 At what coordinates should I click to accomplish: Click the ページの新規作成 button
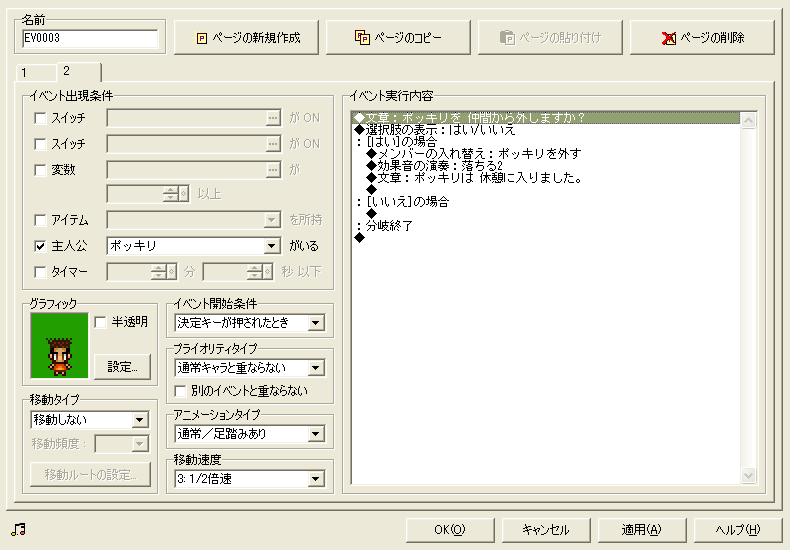click(246, 37)
